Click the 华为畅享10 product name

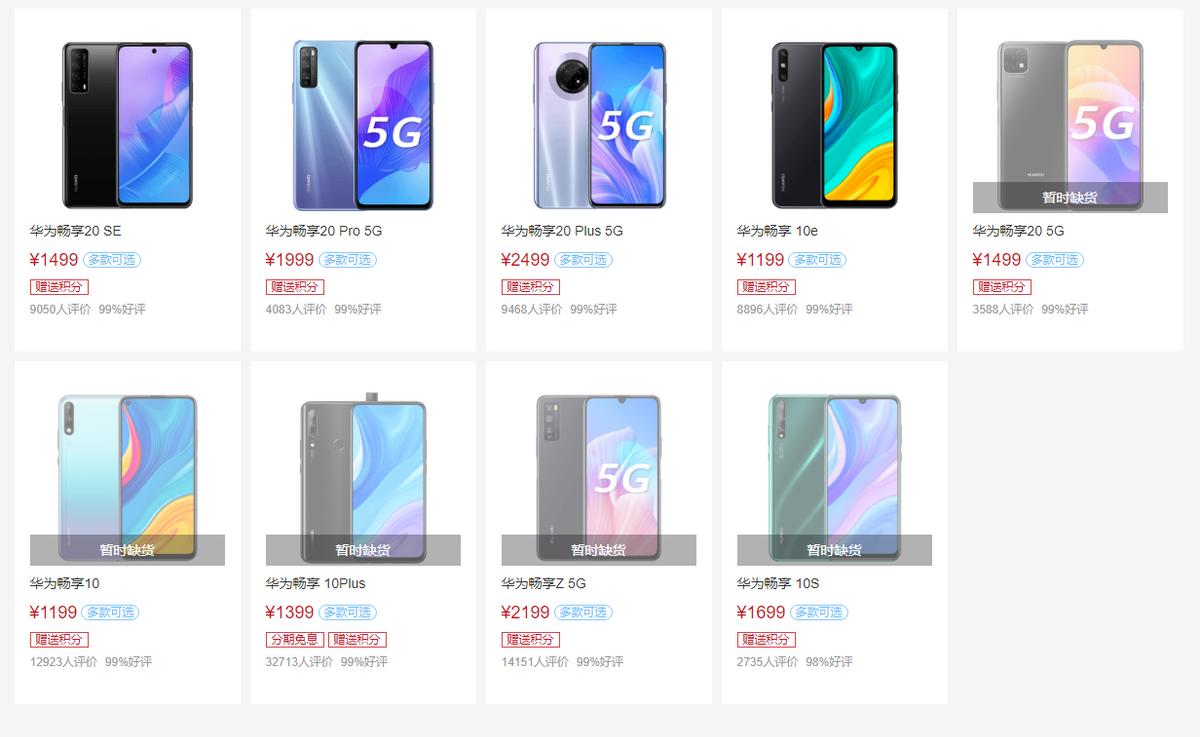coord(65,583)
